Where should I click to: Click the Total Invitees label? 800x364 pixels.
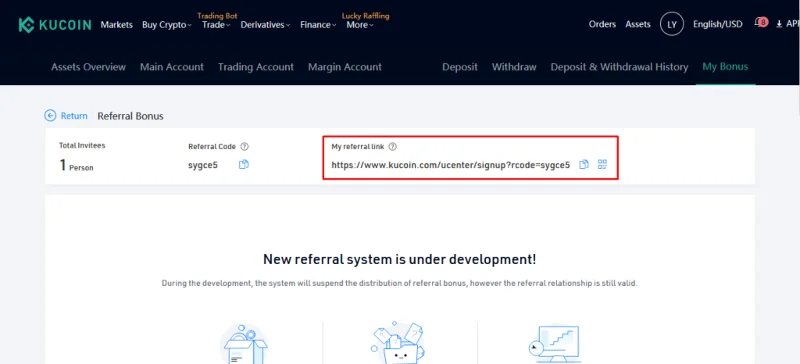tap(82, 145)
